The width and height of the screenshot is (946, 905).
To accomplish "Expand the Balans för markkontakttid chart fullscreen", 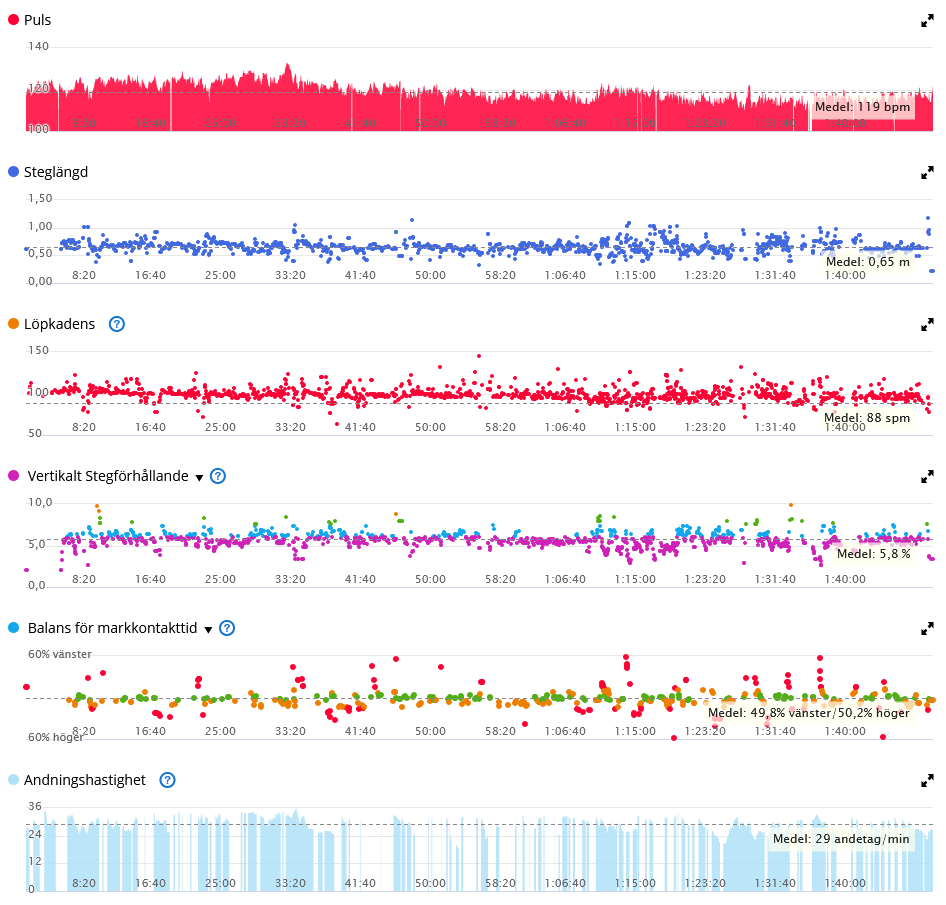I will click(927, 629).
